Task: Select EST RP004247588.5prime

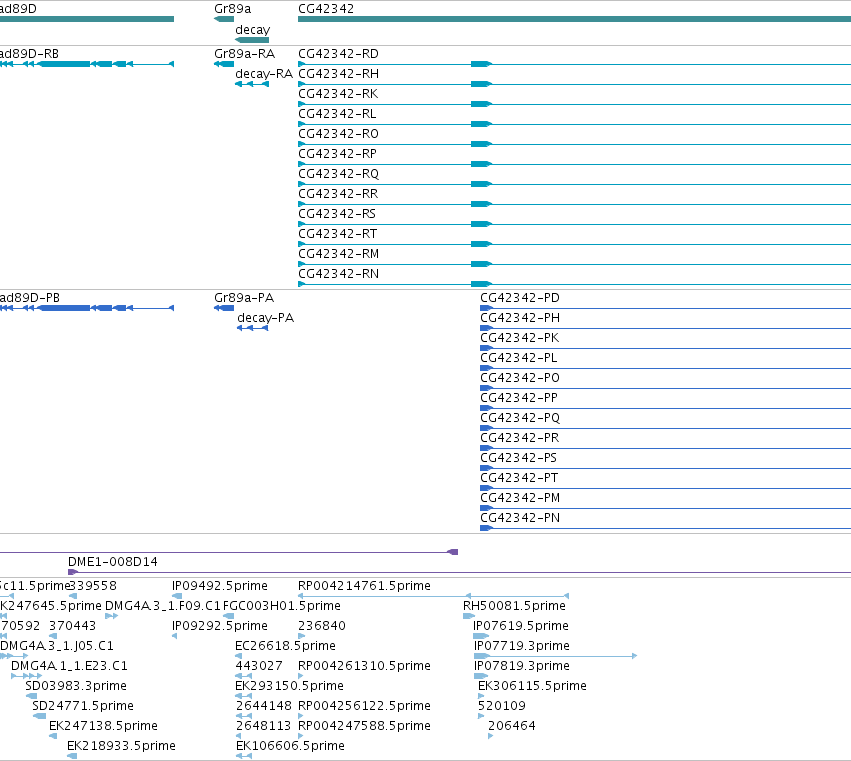Action: [364, 726]
